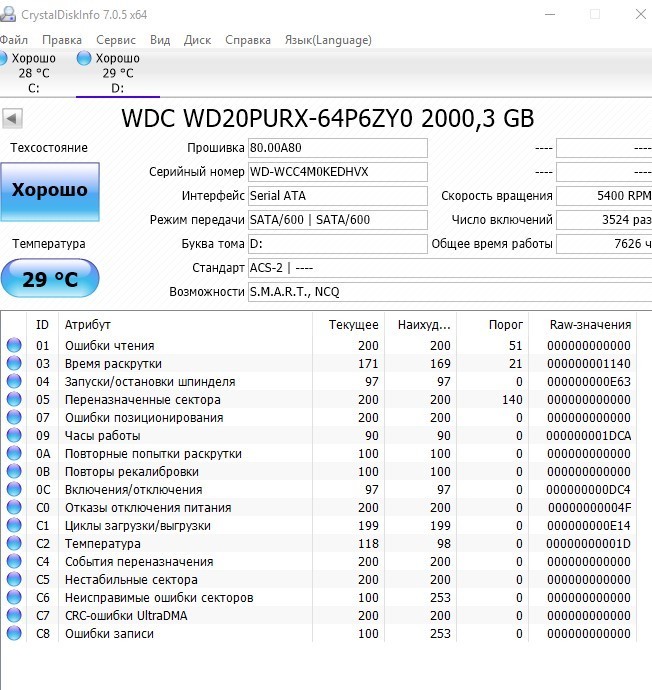
Task: Click status orb for Циклы загрузки/выгрузки row
Action: (14, 525)
